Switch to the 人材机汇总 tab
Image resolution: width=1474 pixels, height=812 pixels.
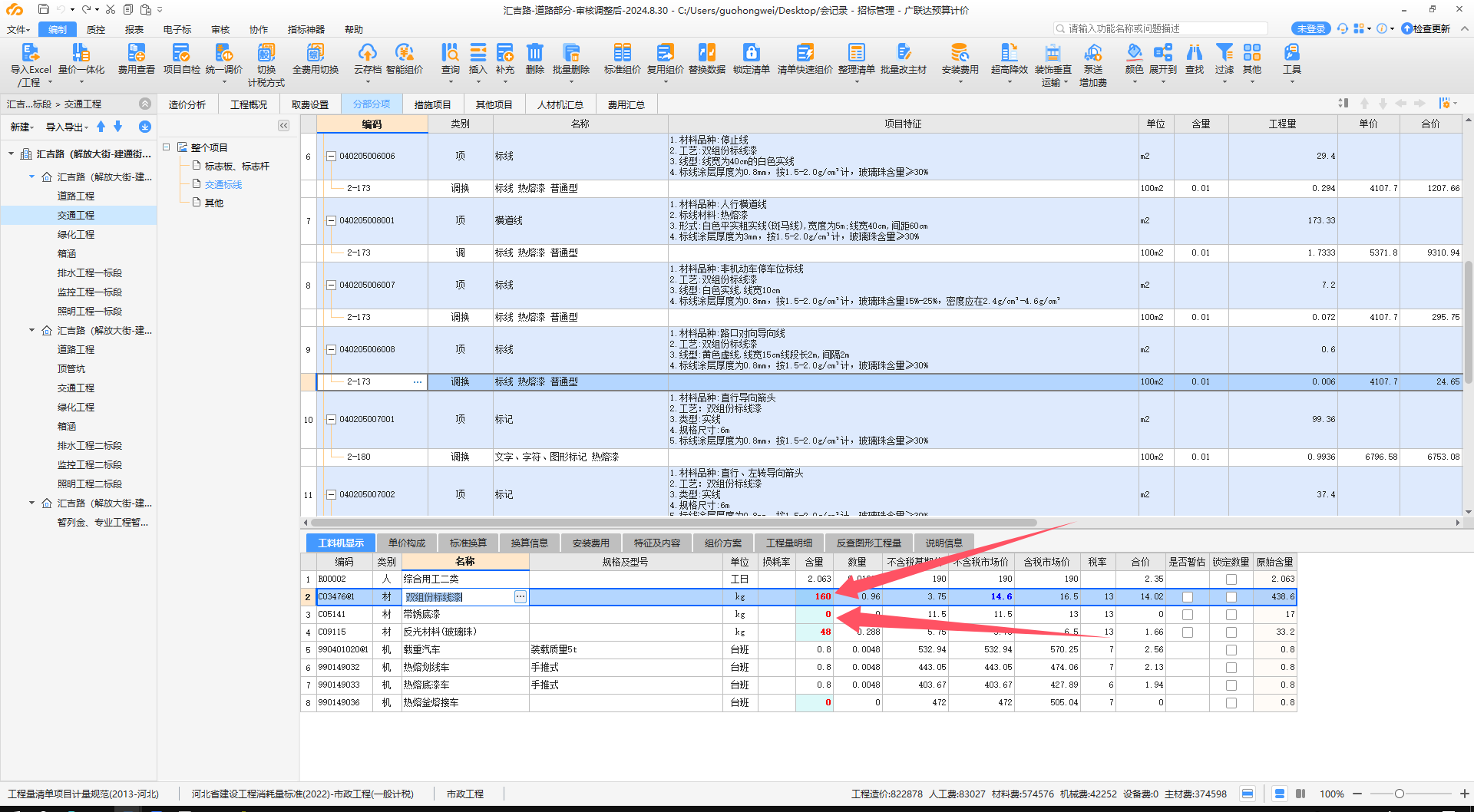tap(560, 104)
